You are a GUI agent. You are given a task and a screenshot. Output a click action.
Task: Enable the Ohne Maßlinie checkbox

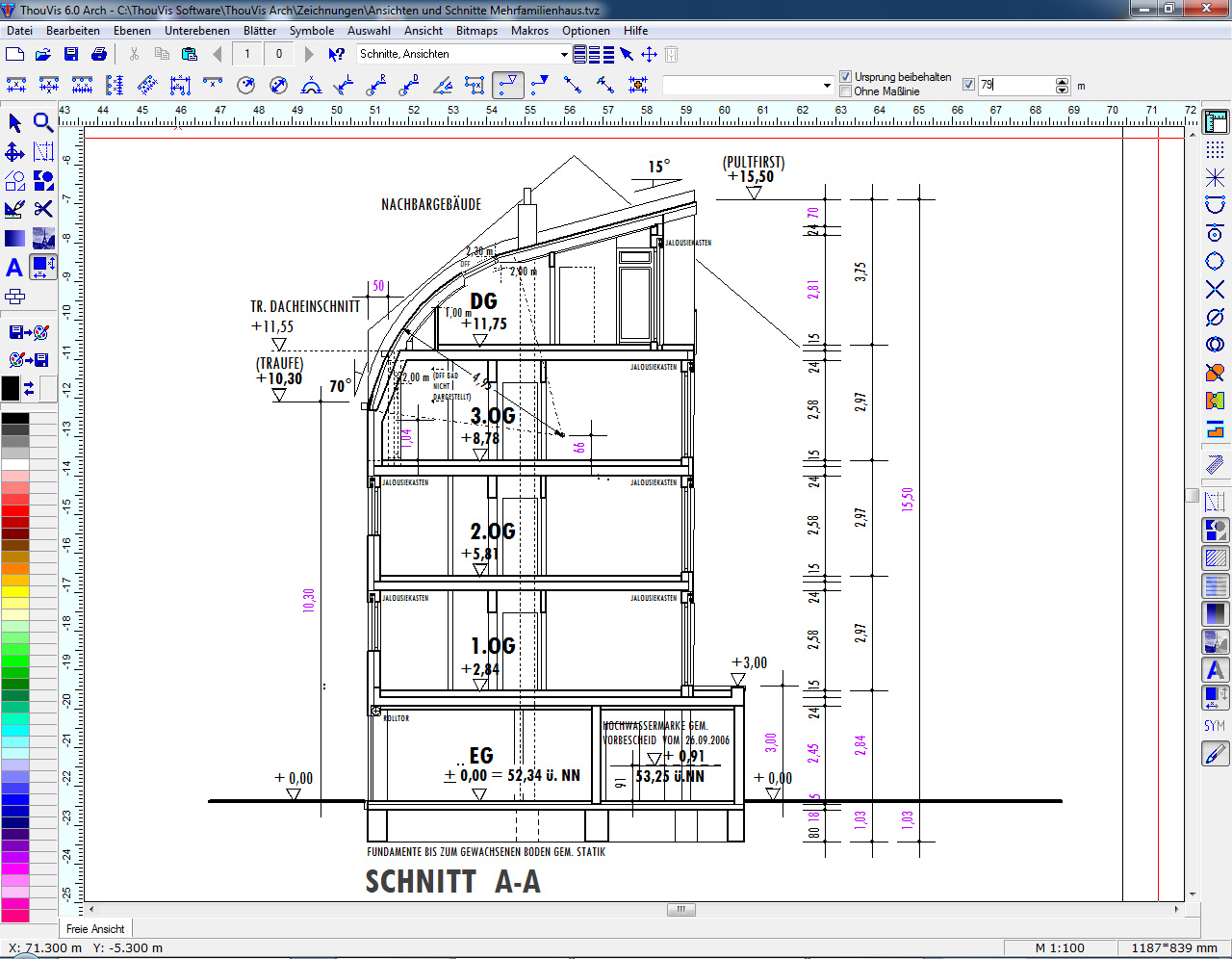pos(845,91)
